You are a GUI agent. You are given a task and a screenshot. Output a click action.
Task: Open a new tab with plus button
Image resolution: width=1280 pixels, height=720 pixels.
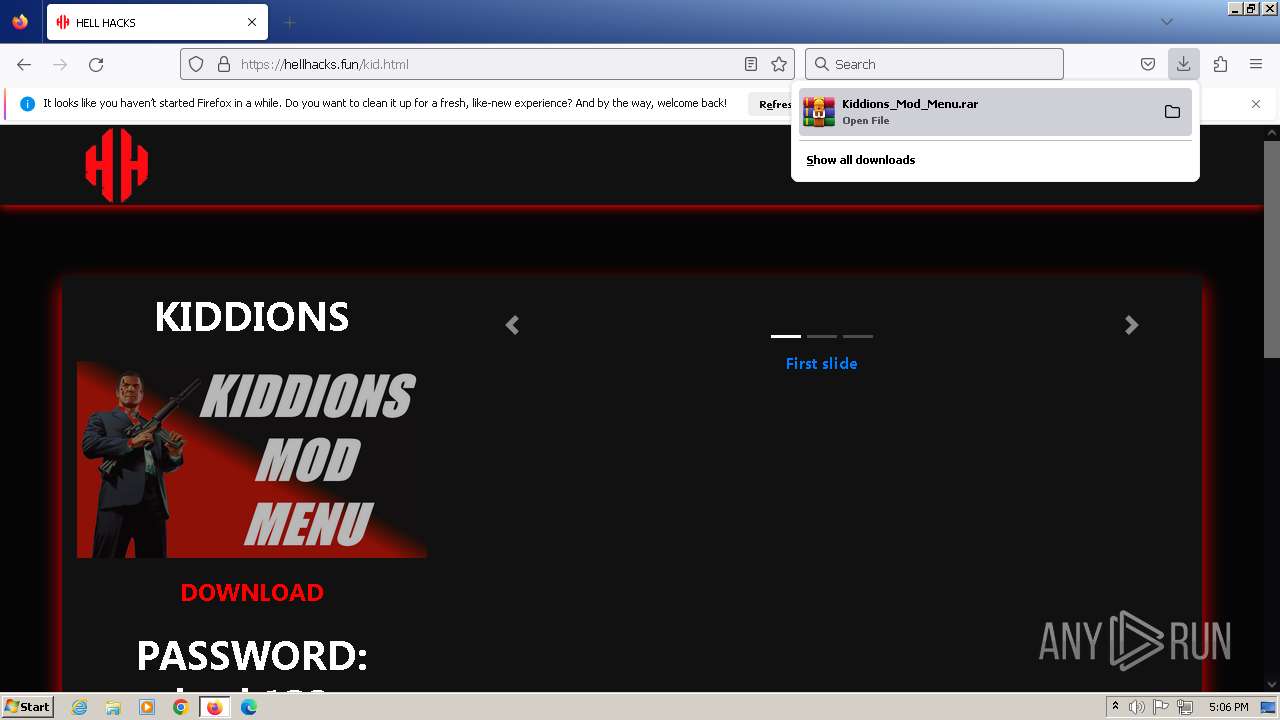[289, 22]
